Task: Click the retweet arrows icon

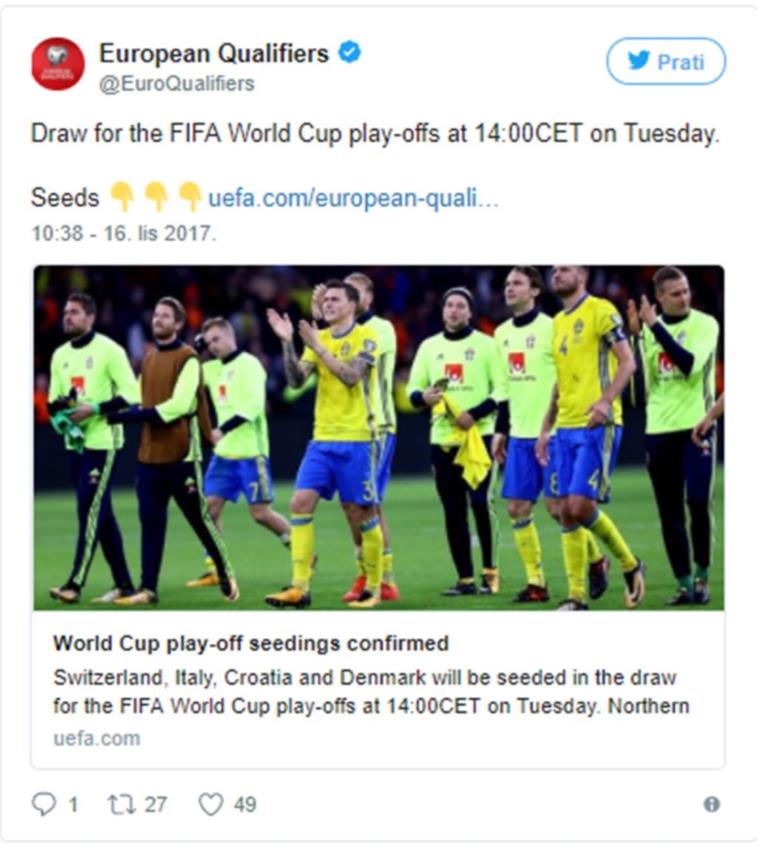Action: (121, 804)
